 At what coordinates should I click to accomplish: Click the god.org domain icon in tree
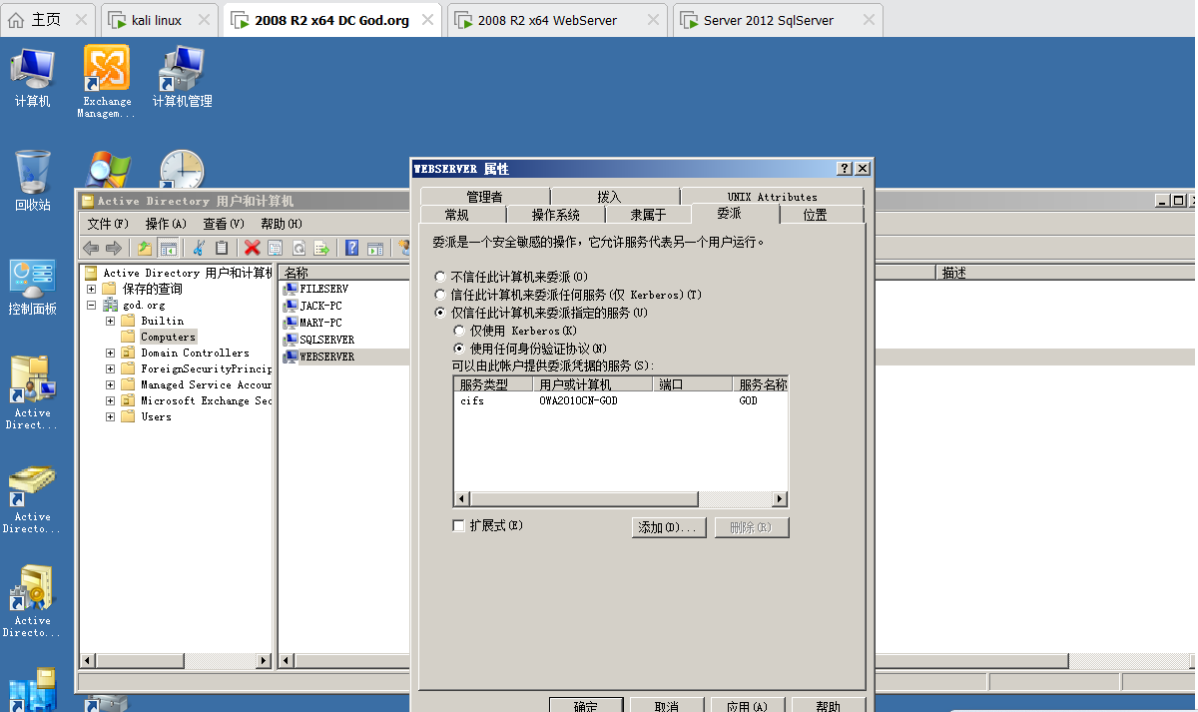click(x=110, y=305)
